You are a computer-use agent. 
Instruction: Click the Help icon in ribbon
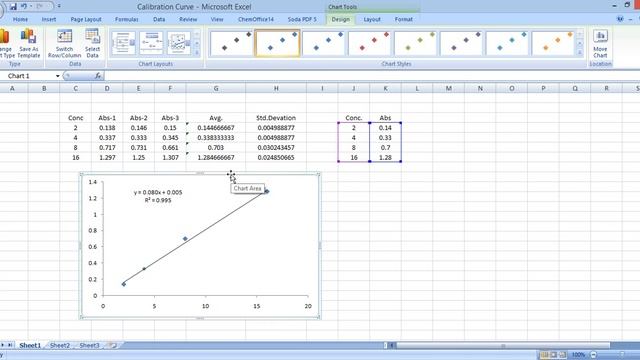[620, 19]
